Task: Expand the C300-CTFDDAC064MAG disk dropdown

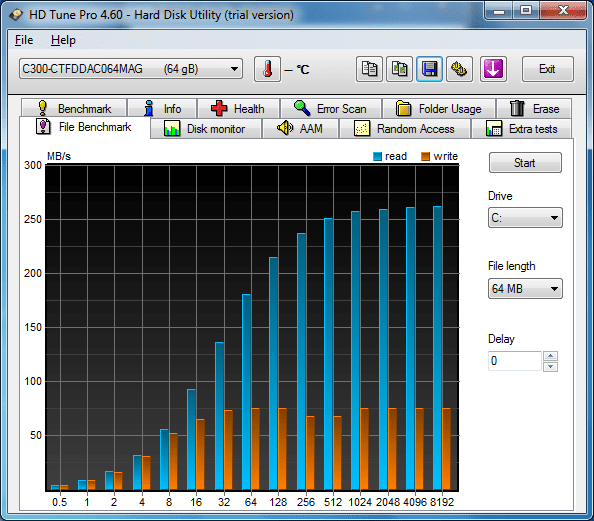Action: click(x=131, y=69)
